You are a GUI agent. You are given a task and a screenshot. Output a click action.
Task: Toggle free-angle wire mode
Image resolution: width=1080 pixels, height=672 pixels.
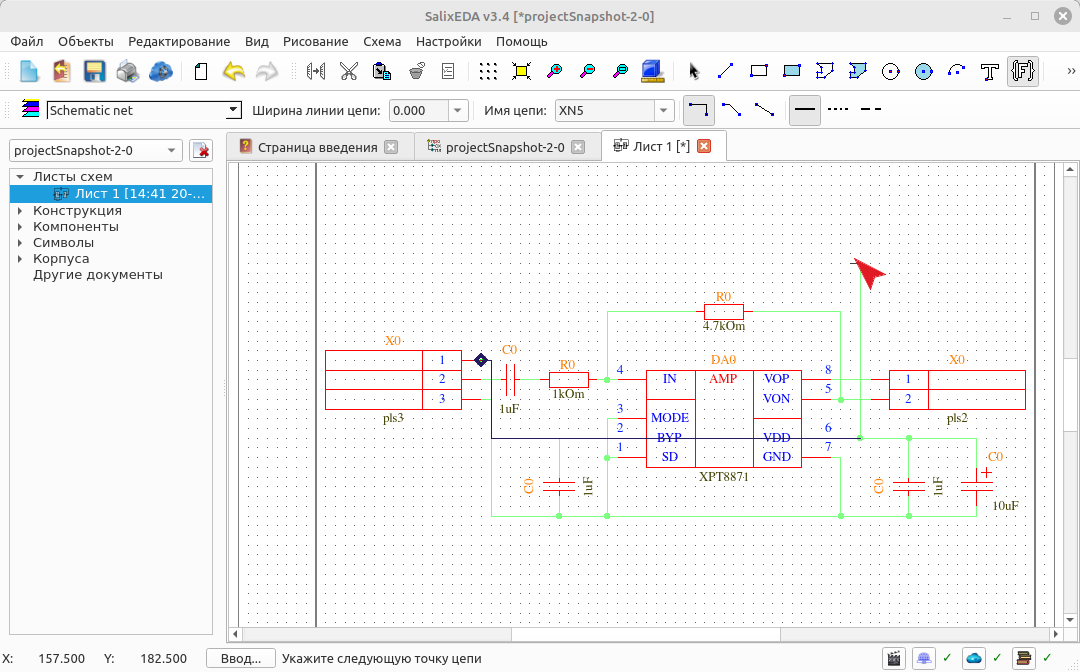[x=765, y=109]
